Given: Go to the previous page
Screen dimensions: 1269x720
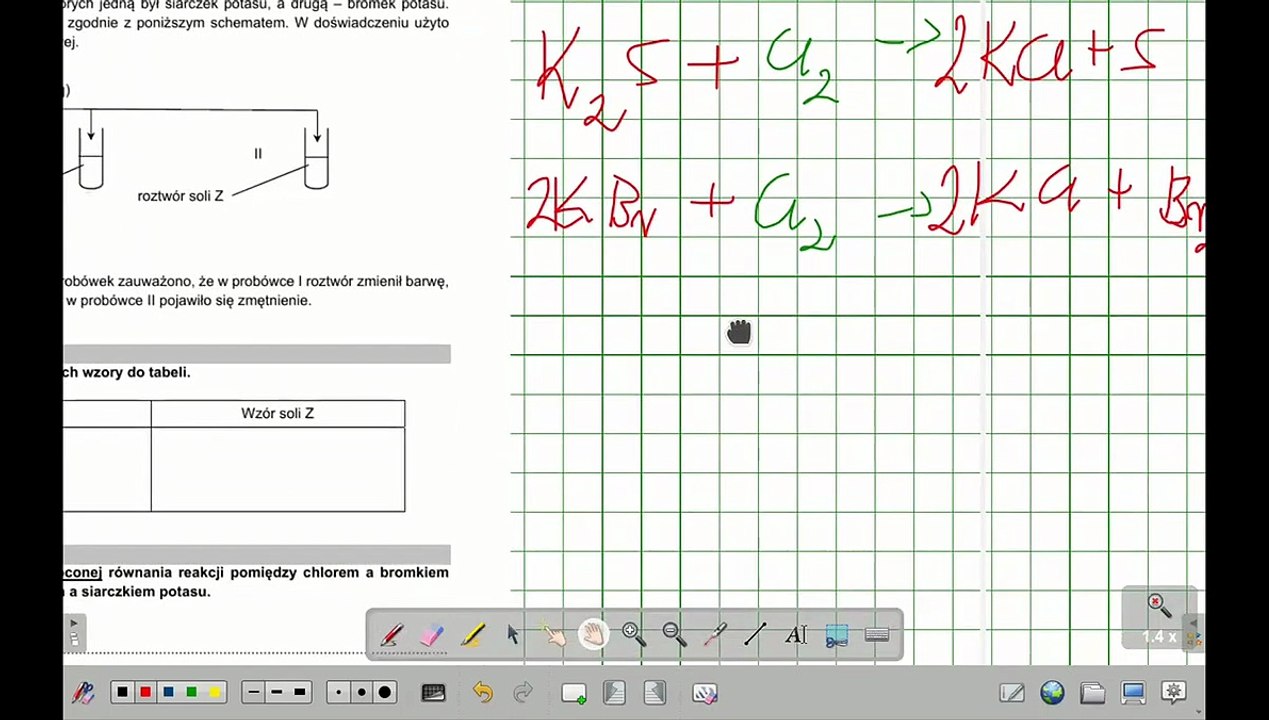Looking at the screenshot, I should click(614, 692).
